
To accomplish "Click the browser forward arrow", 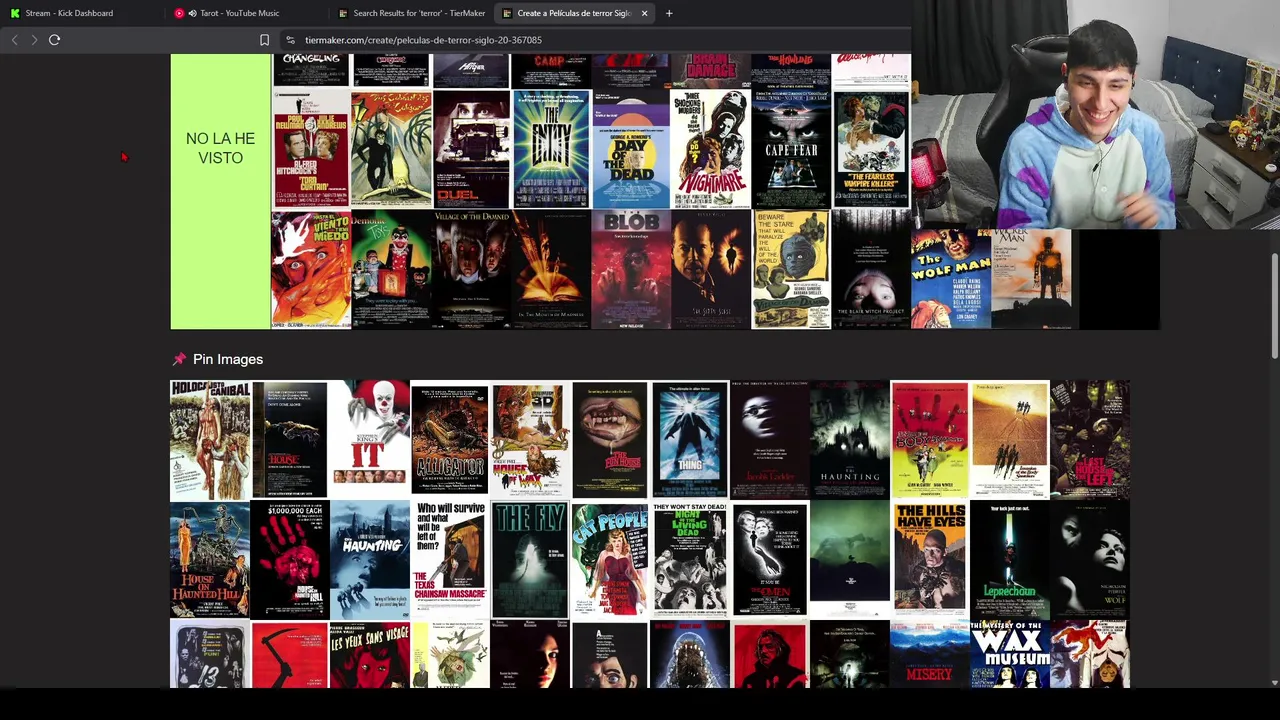I will [34, 40].
